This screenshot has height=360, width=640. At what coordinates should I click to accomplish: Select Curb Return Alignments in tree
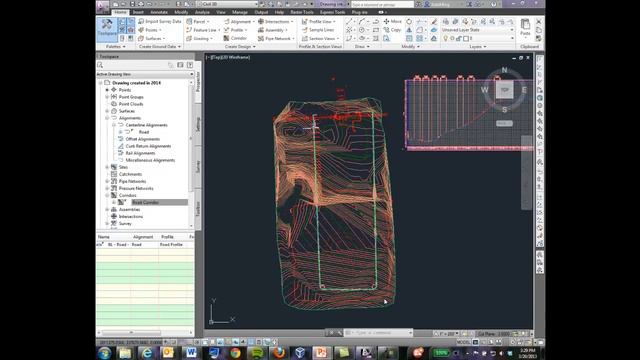click(148, 146)
